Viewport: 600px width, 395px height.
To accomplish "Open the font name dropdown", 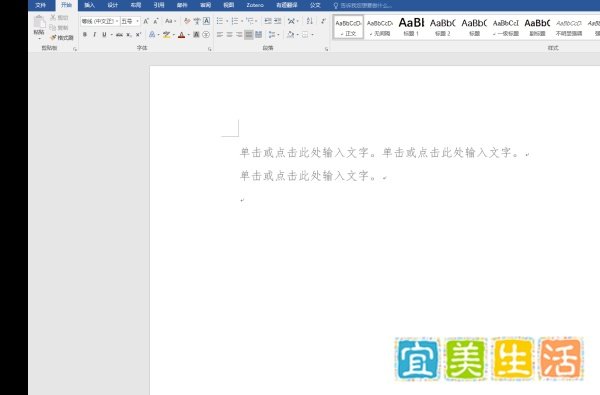I will [x=117, y=21].
